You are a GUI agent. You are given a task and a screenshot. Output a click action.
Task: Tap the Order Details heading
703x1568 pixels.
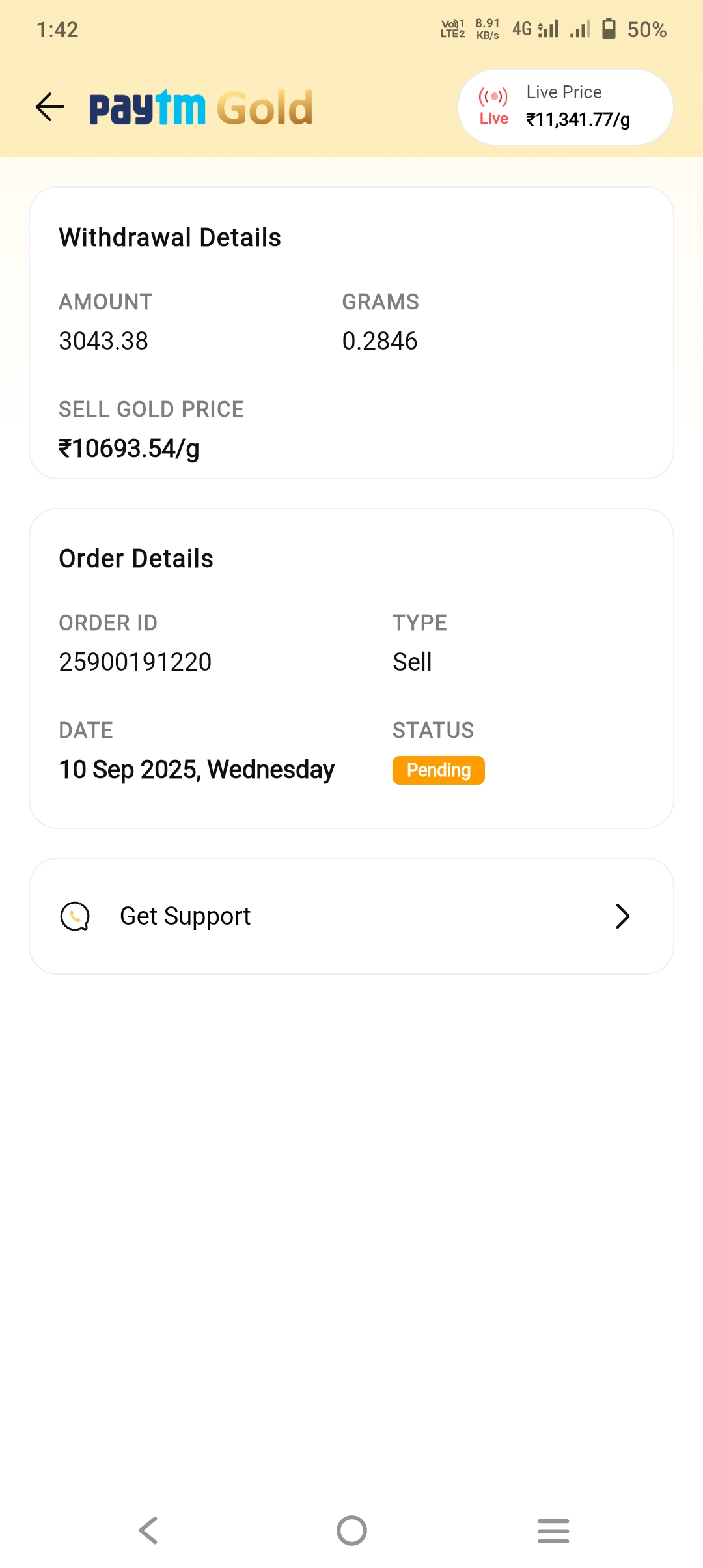(x=136, y=559)
